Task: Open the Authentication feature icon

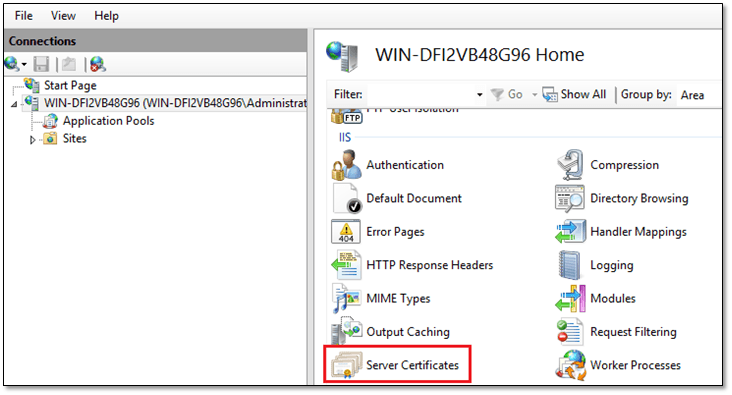Action: pos(346,165)
